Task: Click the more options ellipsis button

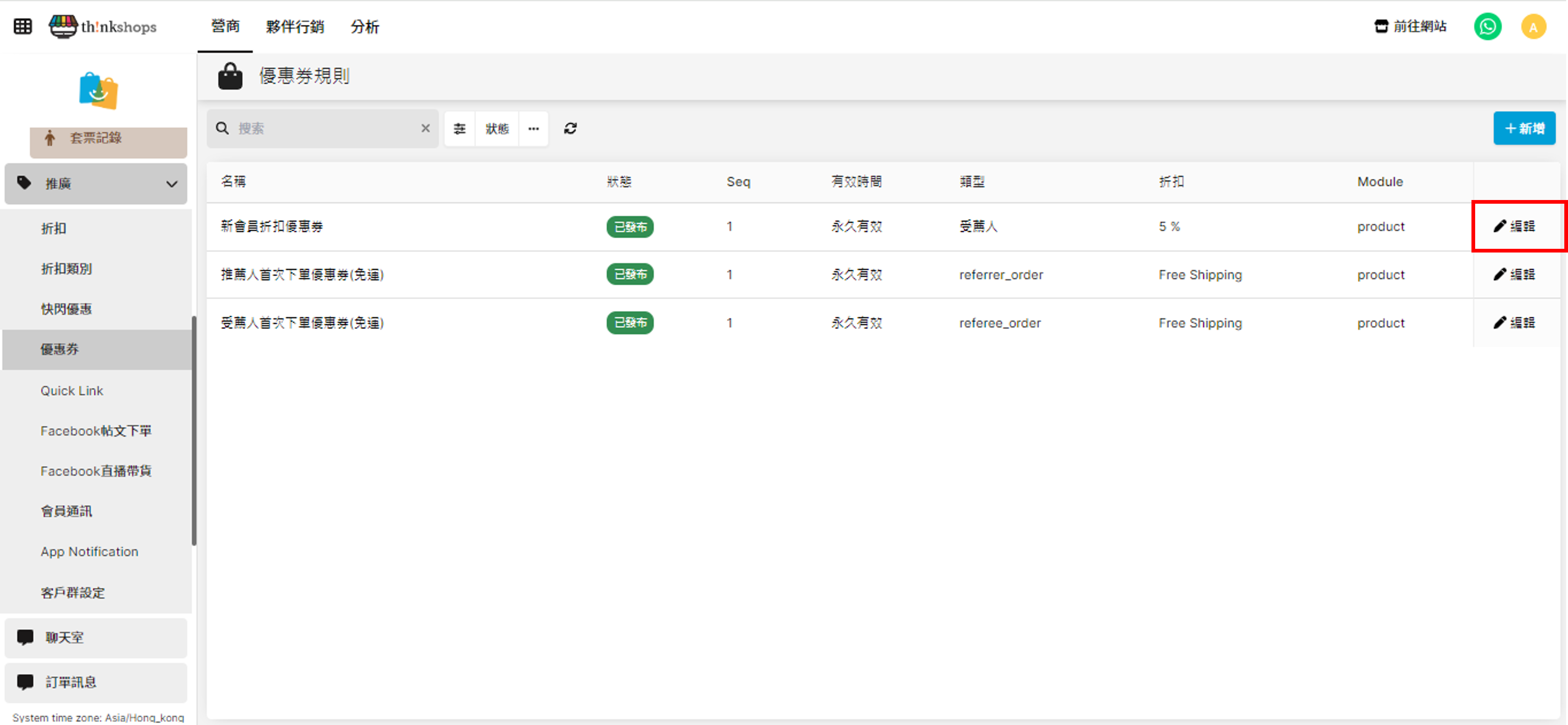Action: [x=533, y=128]
